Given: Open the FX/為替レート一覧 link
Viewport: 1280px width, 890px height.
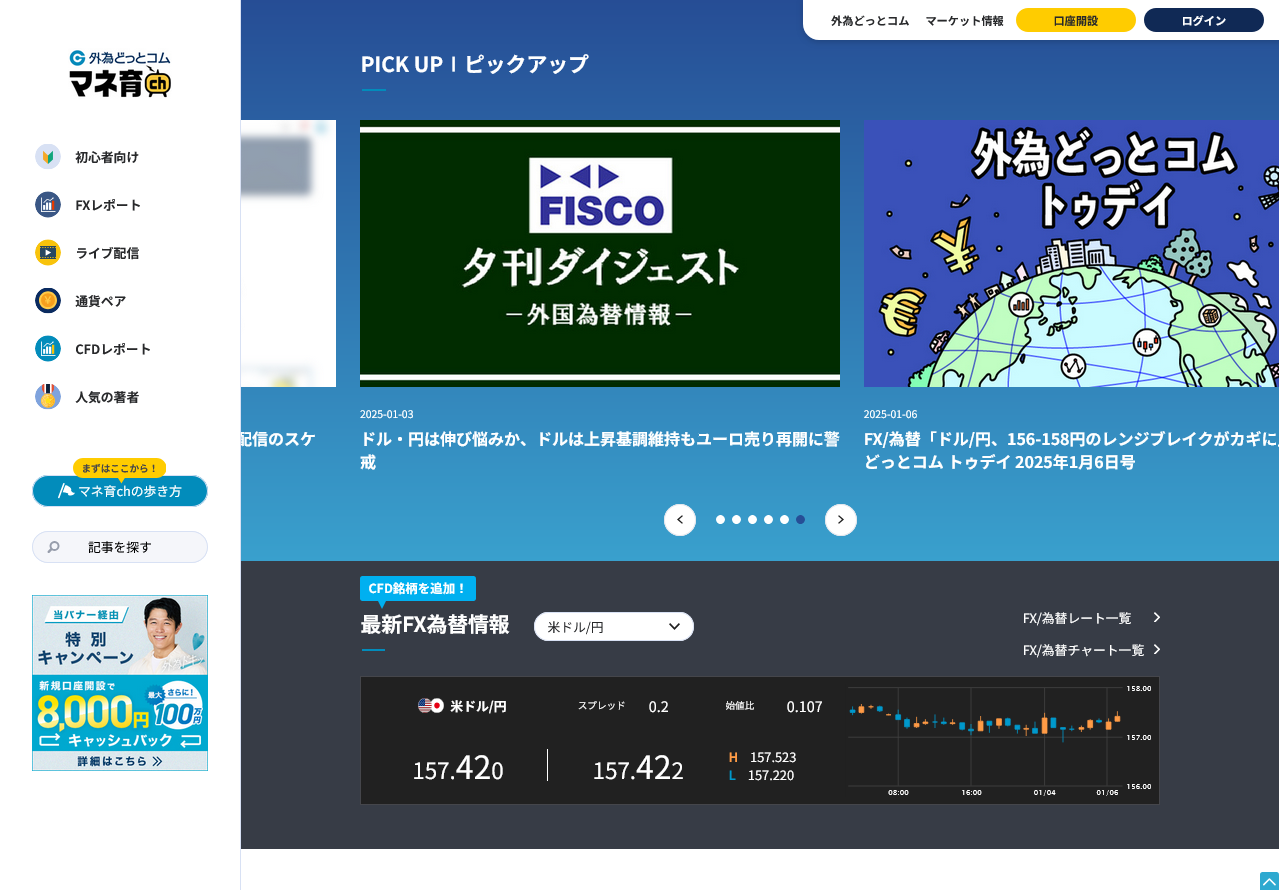Looking at the screenshot, I should 1077,618.
